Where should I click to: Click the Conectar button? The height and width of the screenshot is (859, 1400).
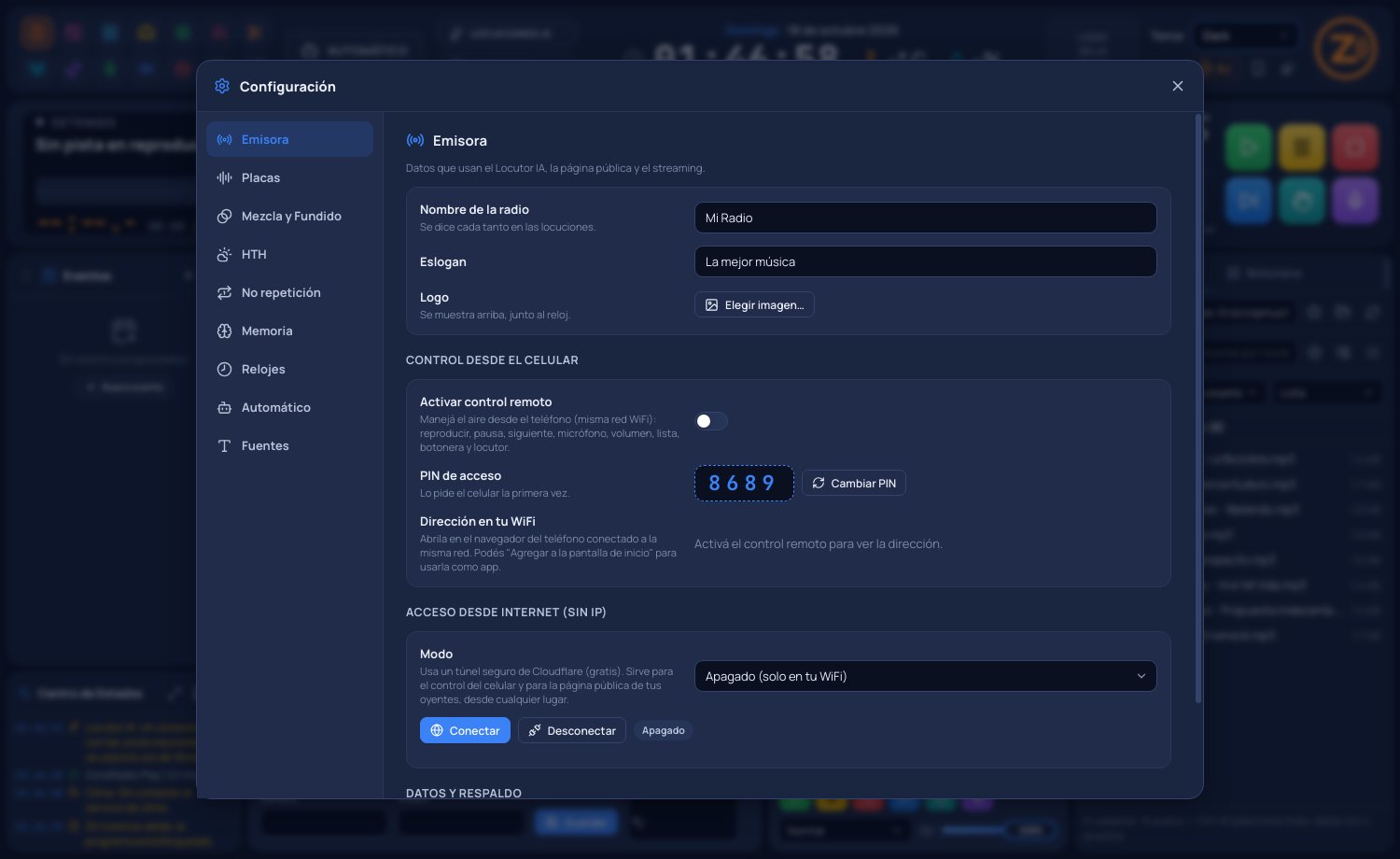pyautogui.click(x=465, y=730)
